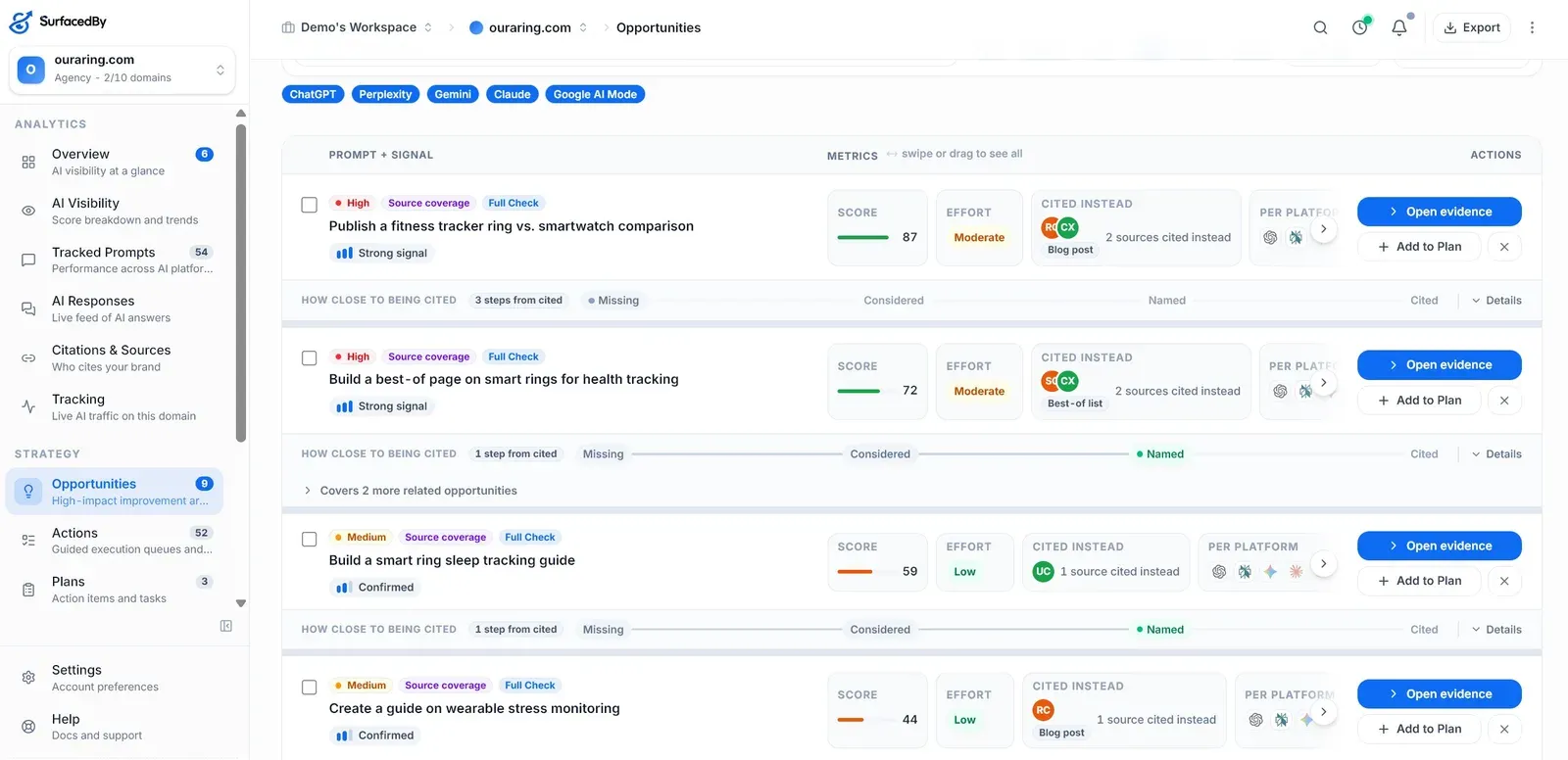
Task: Click RC avatar in stress monitoring row
Action: pos(1043,710)
